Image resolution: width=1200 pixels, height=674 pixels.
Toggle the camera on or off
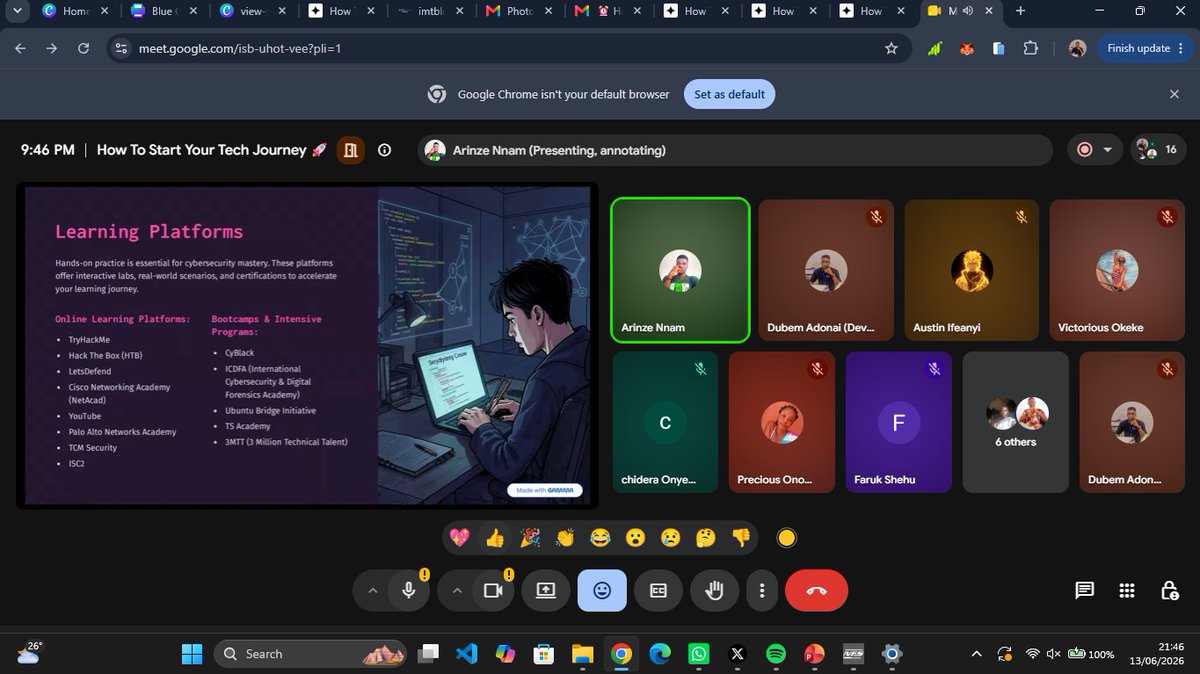[x=493, y=590]
